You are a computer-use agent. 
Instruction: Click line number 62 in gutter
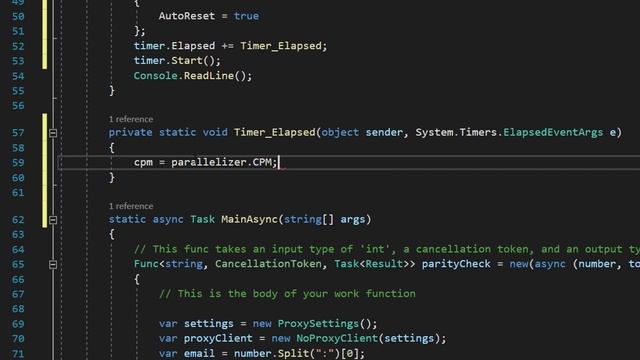click(x=18, y=220)
